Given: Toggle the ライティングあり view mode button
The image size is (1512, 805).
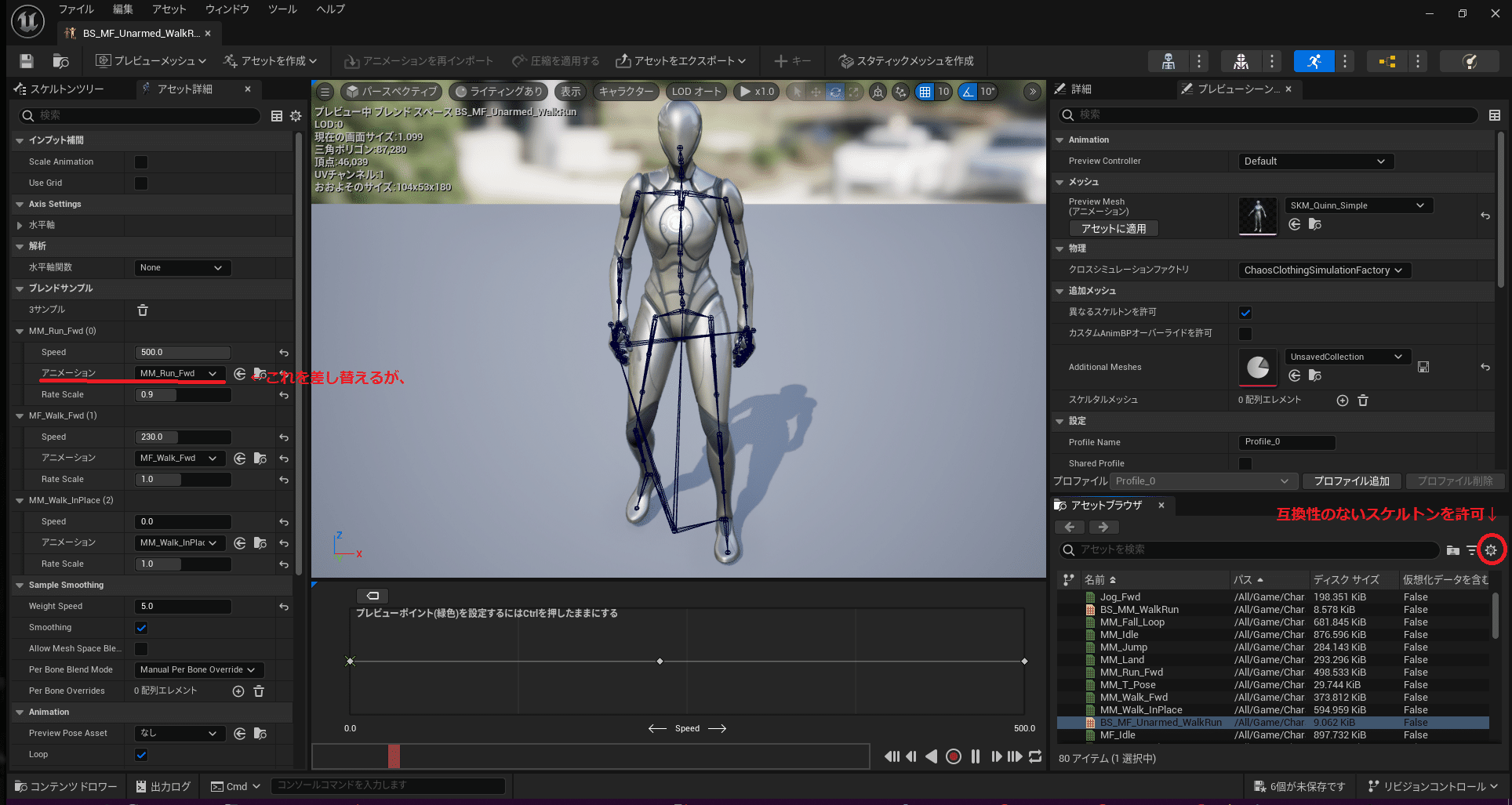Looking at the screenshot, I should click(500, 92).
